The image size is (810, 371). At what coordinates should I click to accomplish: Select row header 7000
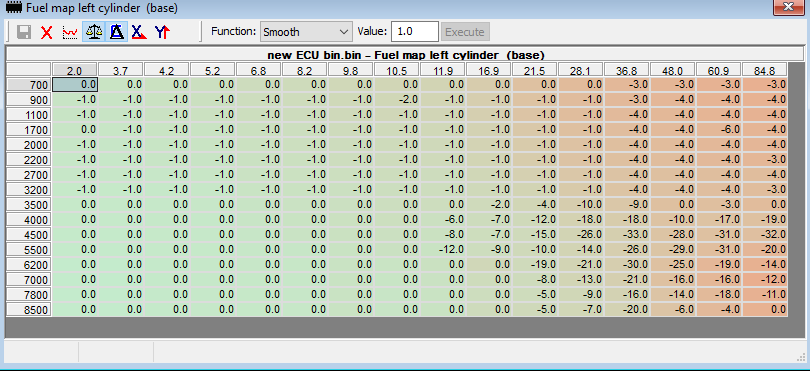(x=29, y=280)
